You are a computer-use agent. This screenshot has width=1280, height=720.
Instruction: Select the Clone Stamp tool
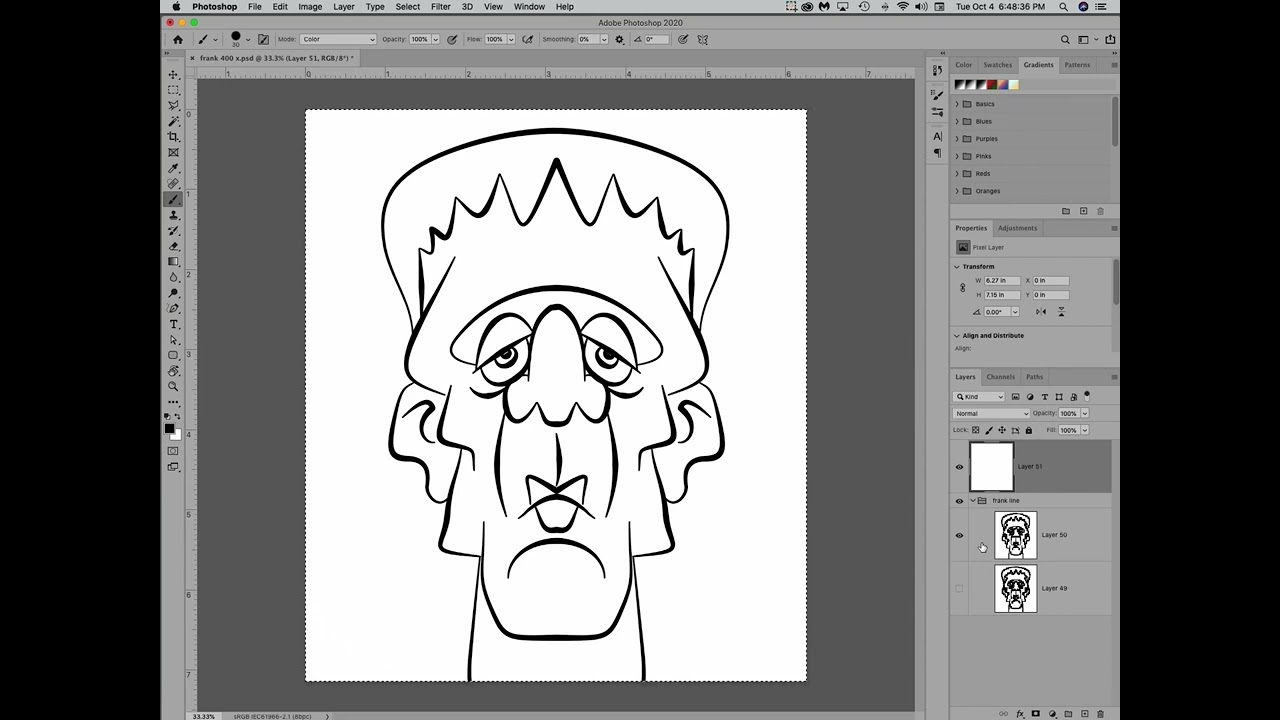(173, 215)
